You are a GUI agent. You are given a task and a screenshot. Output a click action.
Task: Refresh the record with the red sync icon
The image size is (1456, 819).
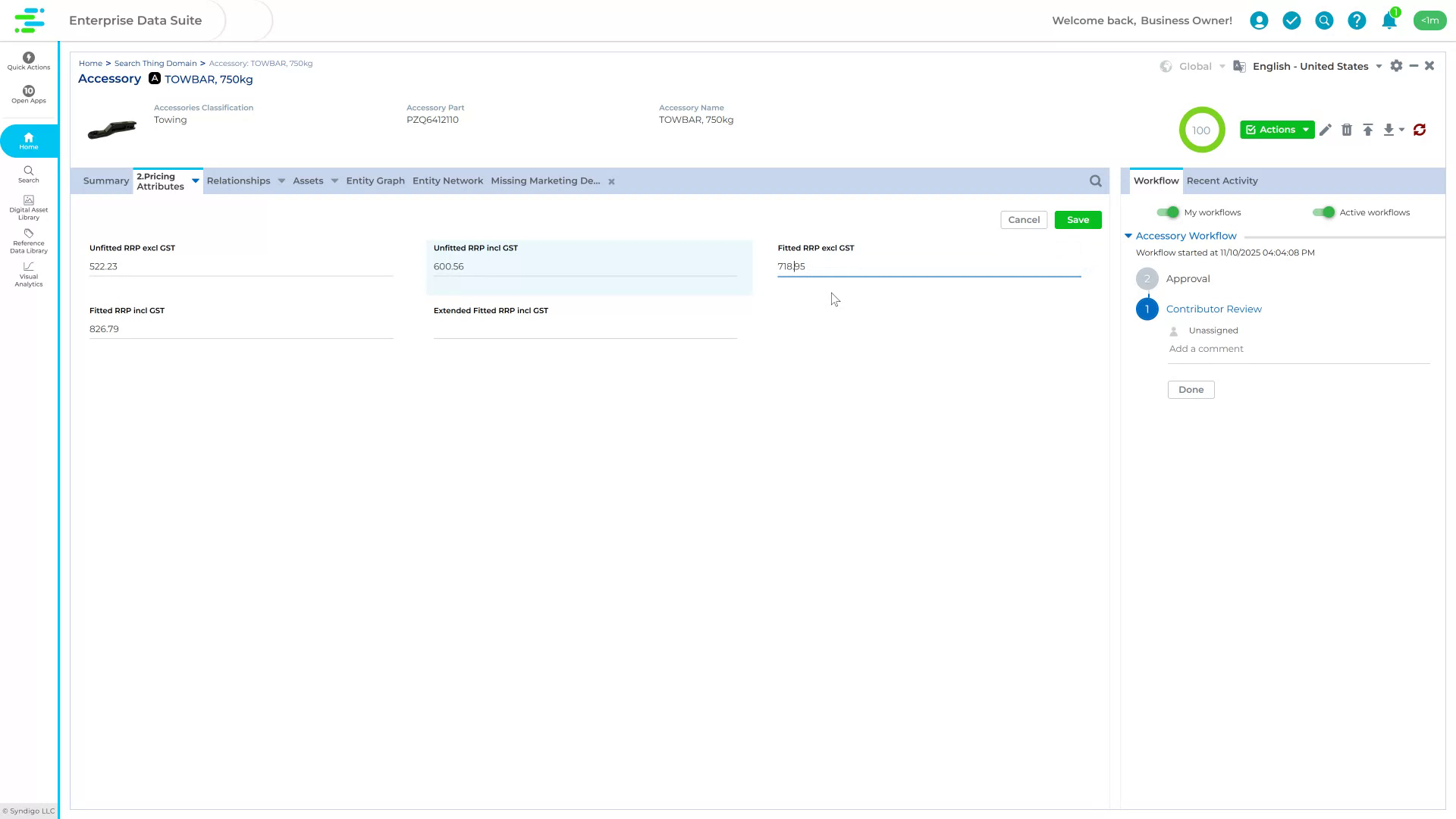(1420, 130)
